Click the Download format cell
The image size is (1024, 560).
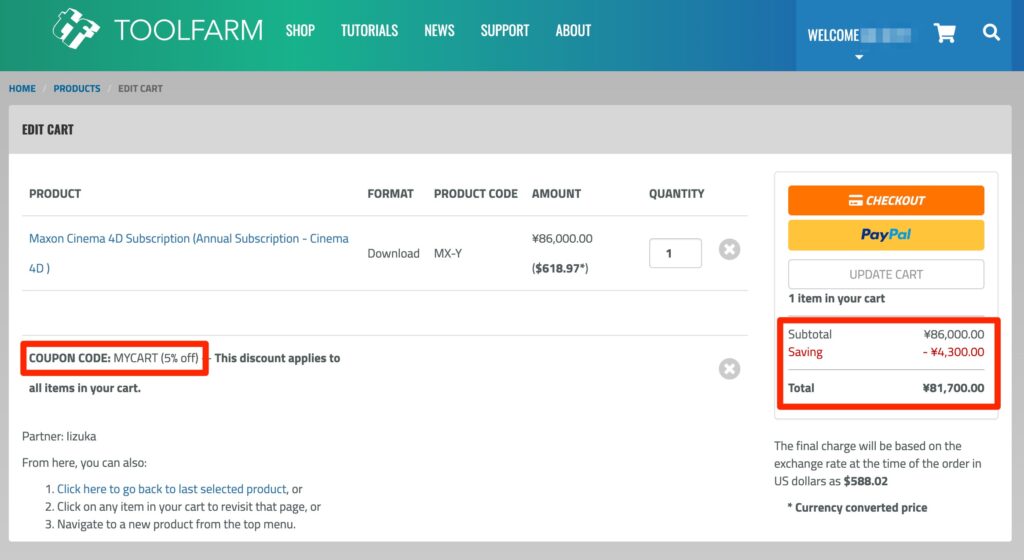[393, 253]
